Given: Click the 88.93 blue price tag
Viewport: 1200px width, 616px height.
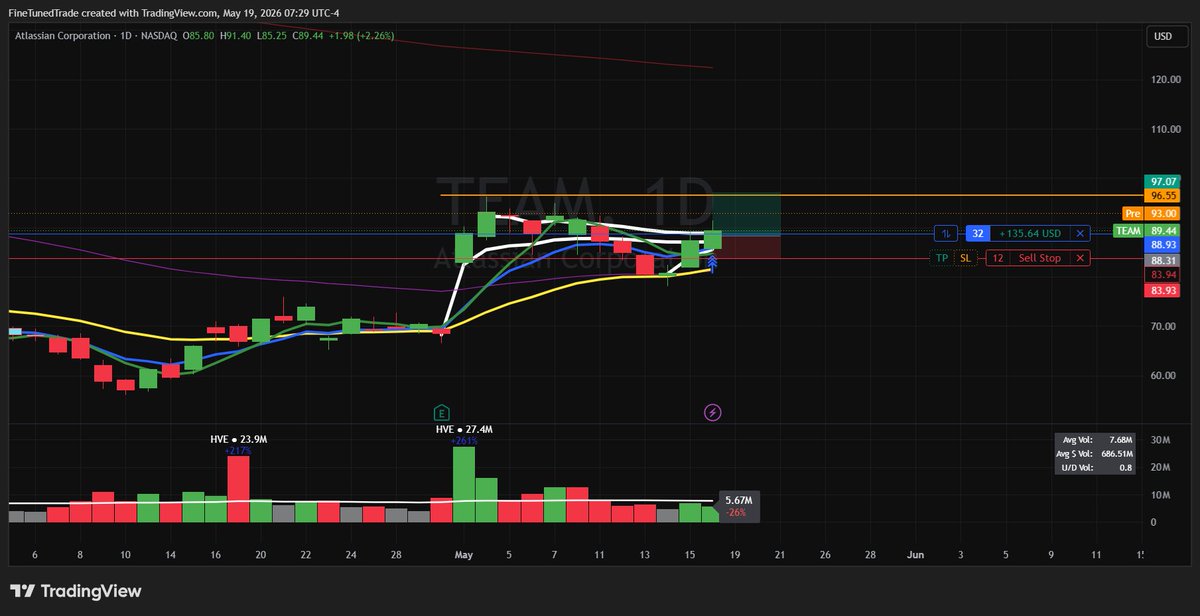Looking at the screenshot, I should pos(1163,245).
